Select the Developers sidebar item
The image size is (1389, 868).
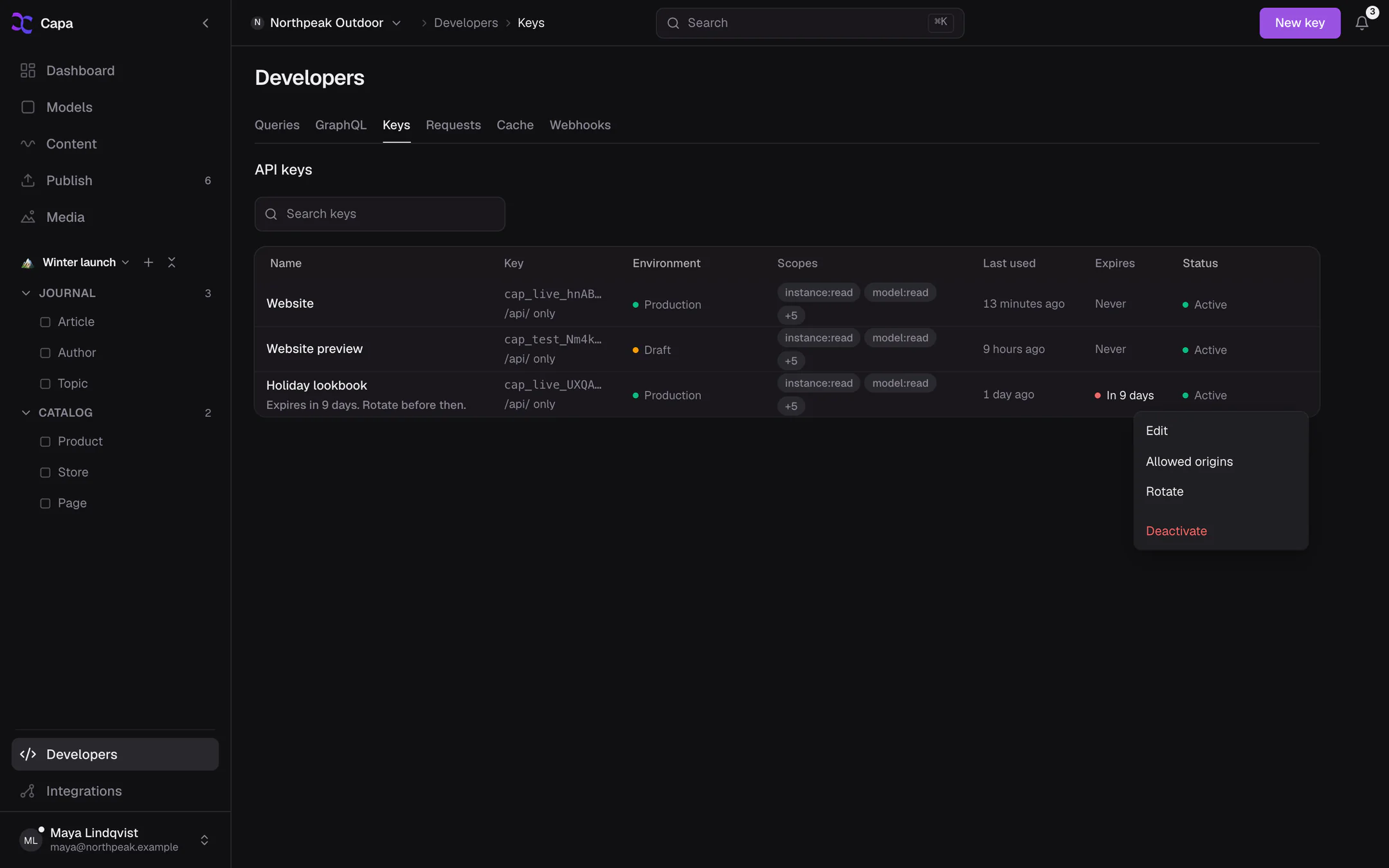[x=116, y=754]
